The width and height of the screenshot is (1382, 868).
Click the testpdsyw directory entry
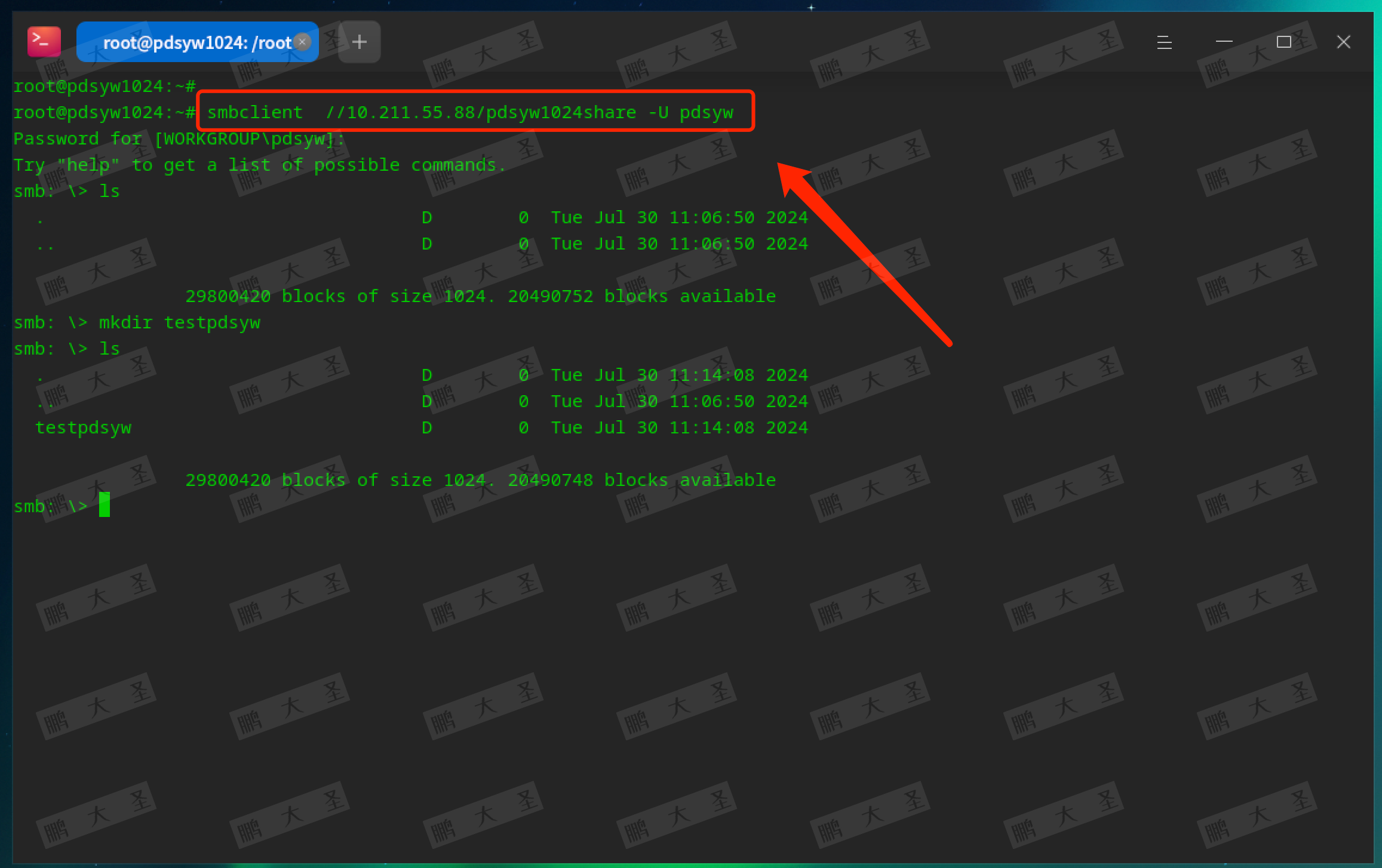[84, 427]
